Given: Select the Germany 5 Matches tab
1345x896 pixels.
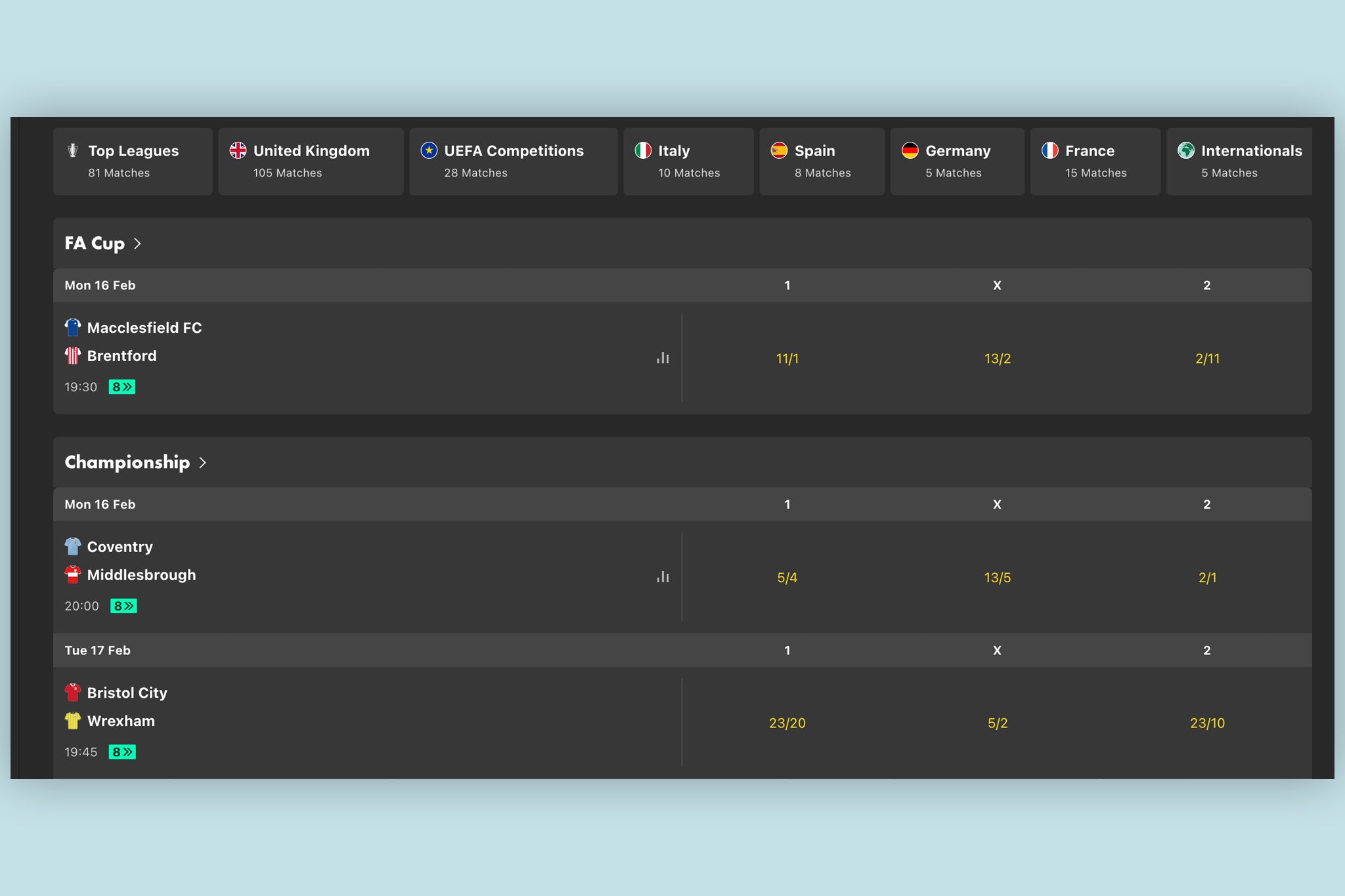Looking at the screenshot, I should click(x=957, y=161).
